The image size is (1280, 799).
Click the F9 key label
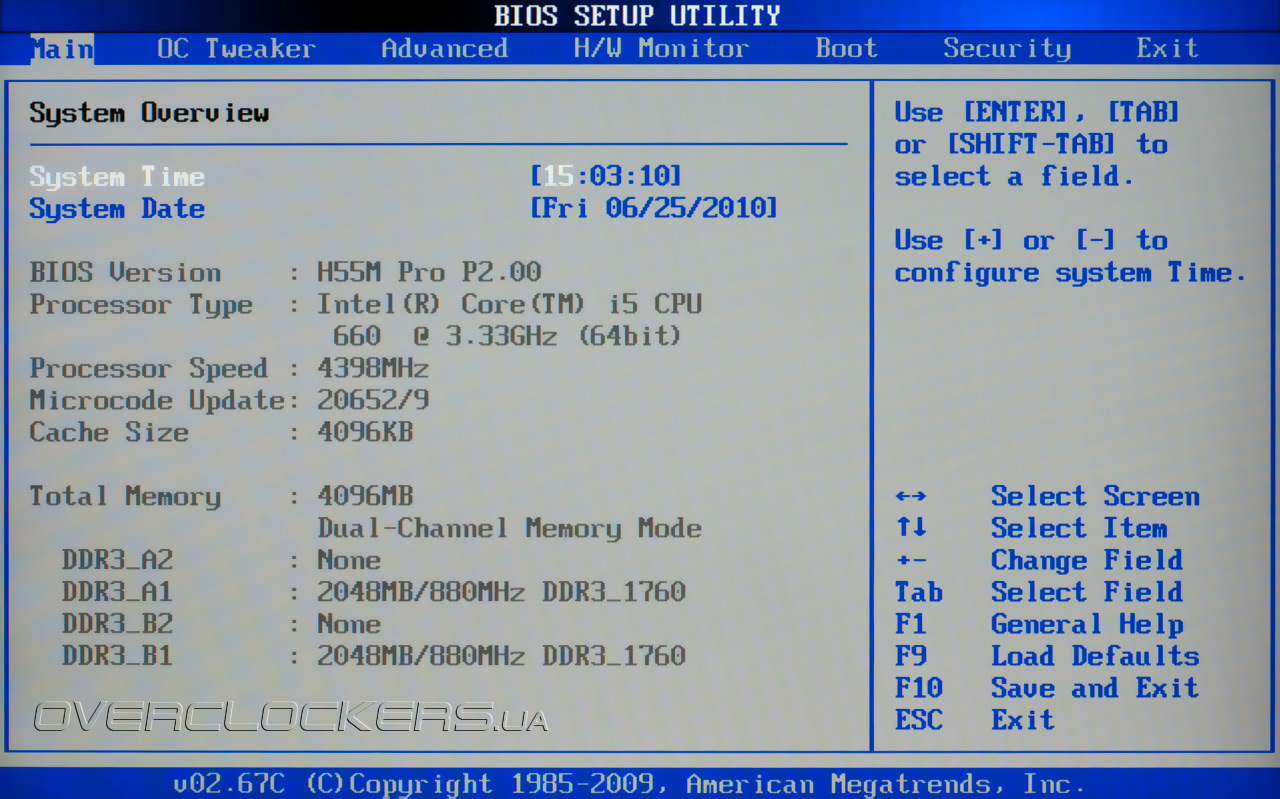click(x=911, y=657)
